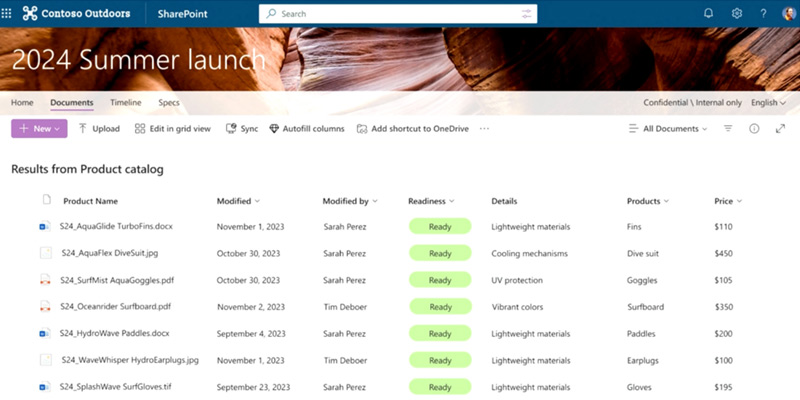Open S24_HydroWave Paddles.docx
The image size is (800, 400).
coord(114,333)
